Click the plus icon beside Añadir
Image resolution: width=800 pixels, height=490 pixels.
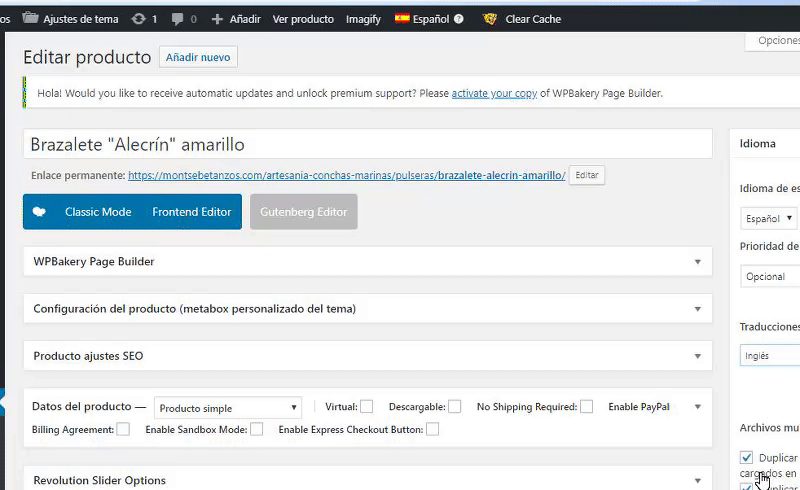[217, 19]
